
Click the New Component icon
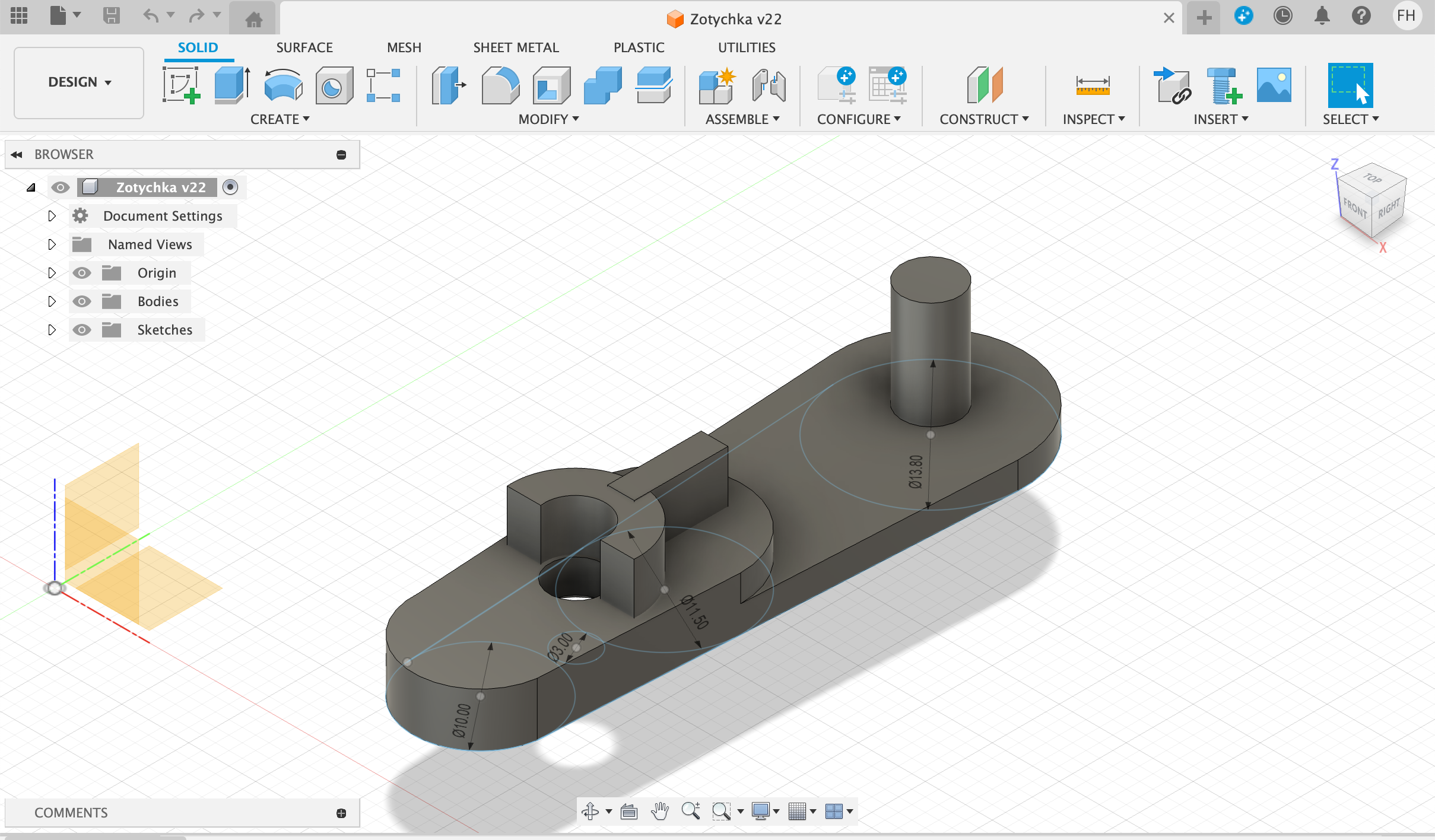[x=717, y=85]
